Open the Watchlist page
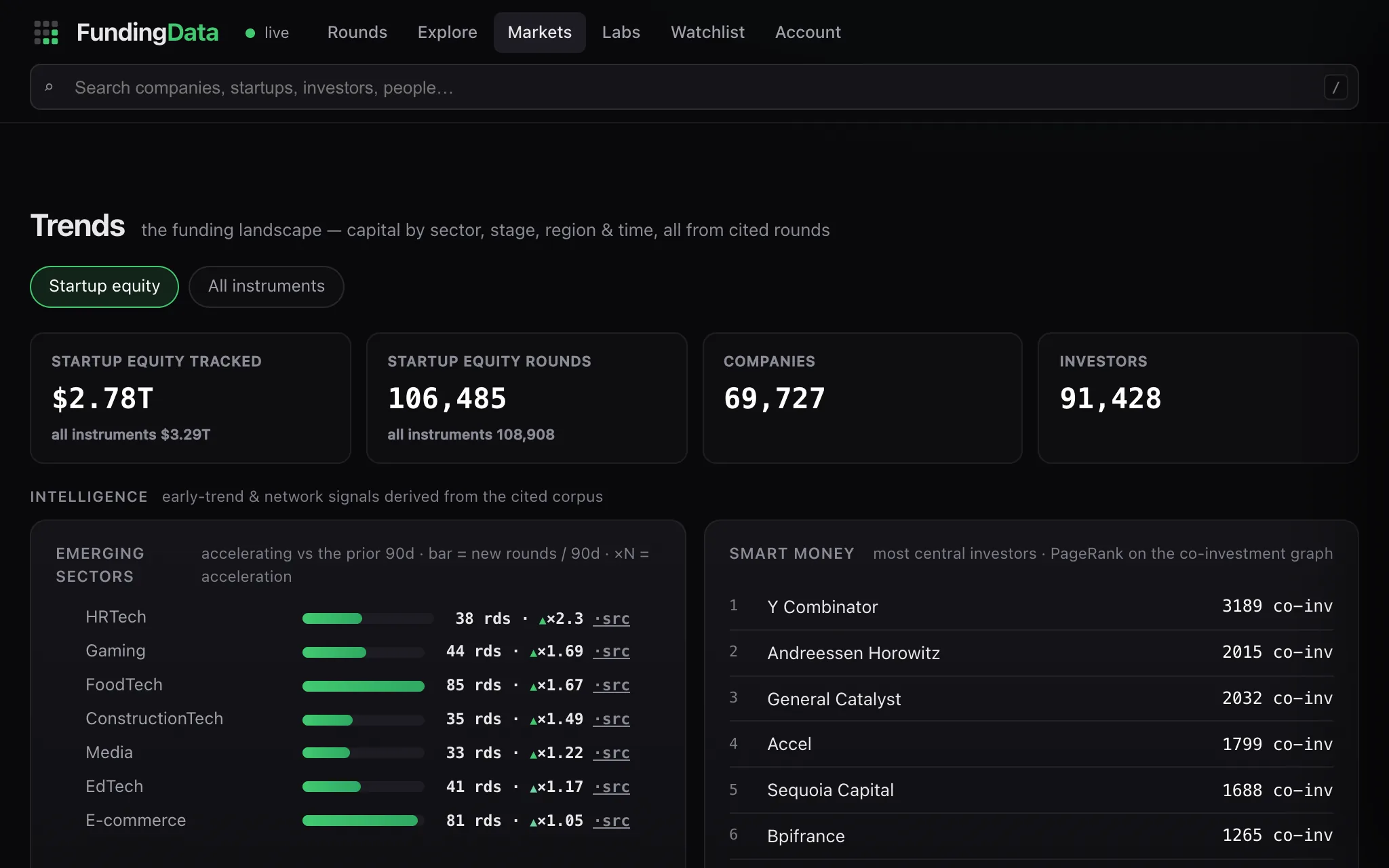Viewport: 1389px width, 868px height. (707, 33)
